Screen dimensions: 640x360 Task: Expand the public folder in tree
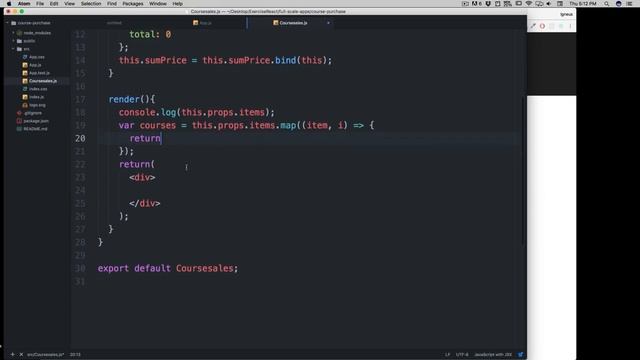pos(13,41)
